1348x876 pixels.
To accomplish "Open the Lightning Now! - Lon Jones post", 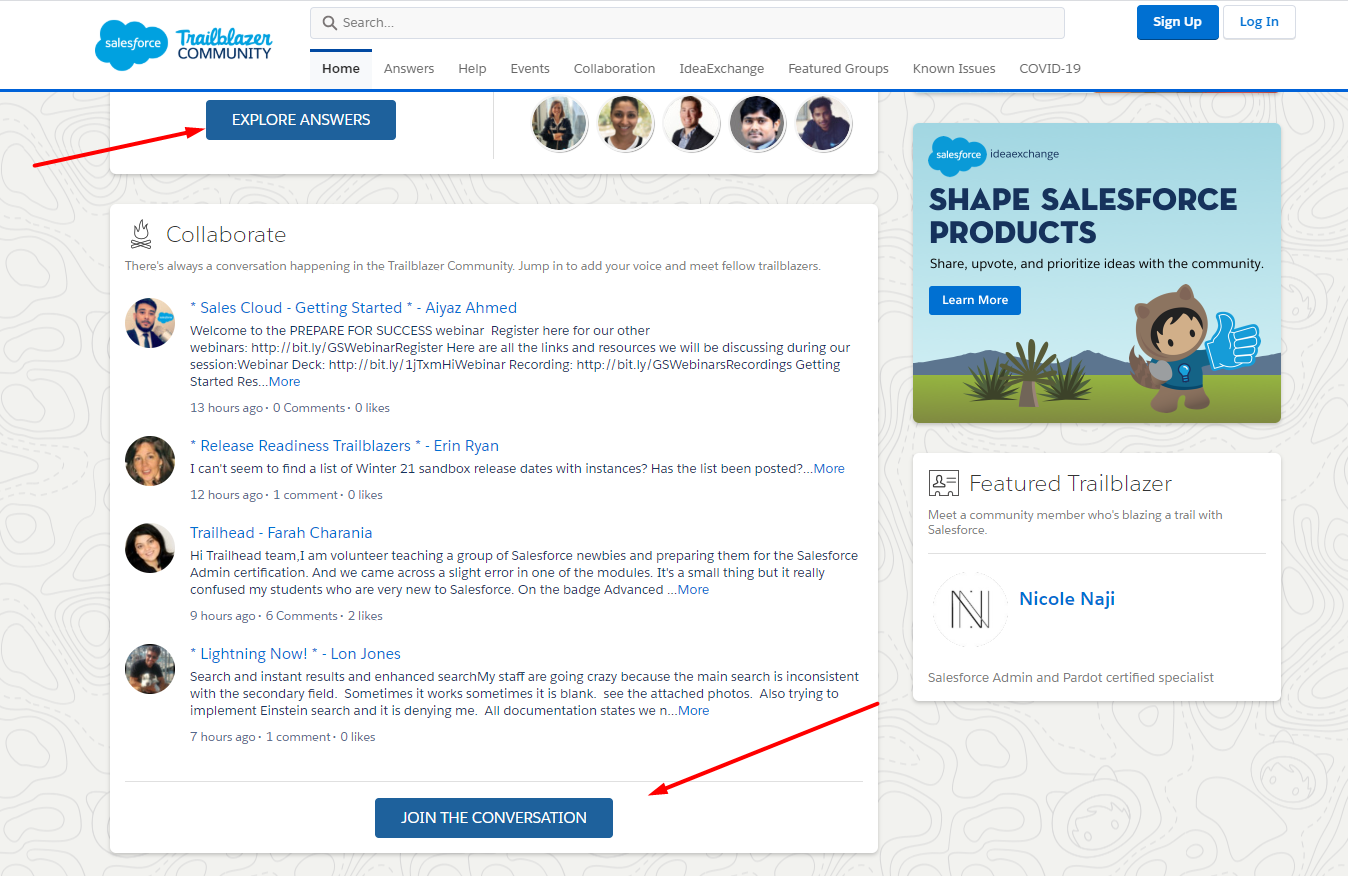I will 295,654.
